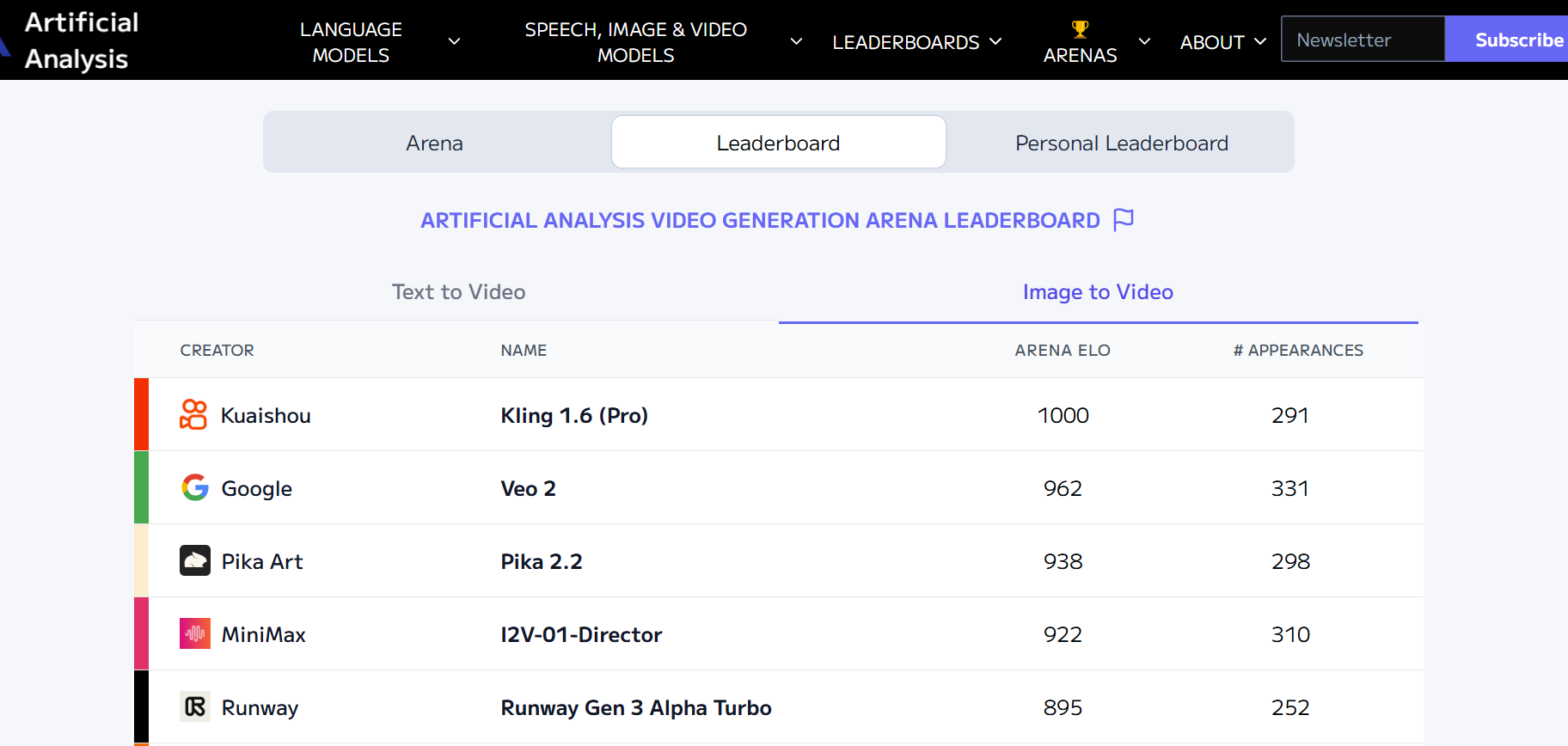Switch to Personal Leaderboard view

1121,143
